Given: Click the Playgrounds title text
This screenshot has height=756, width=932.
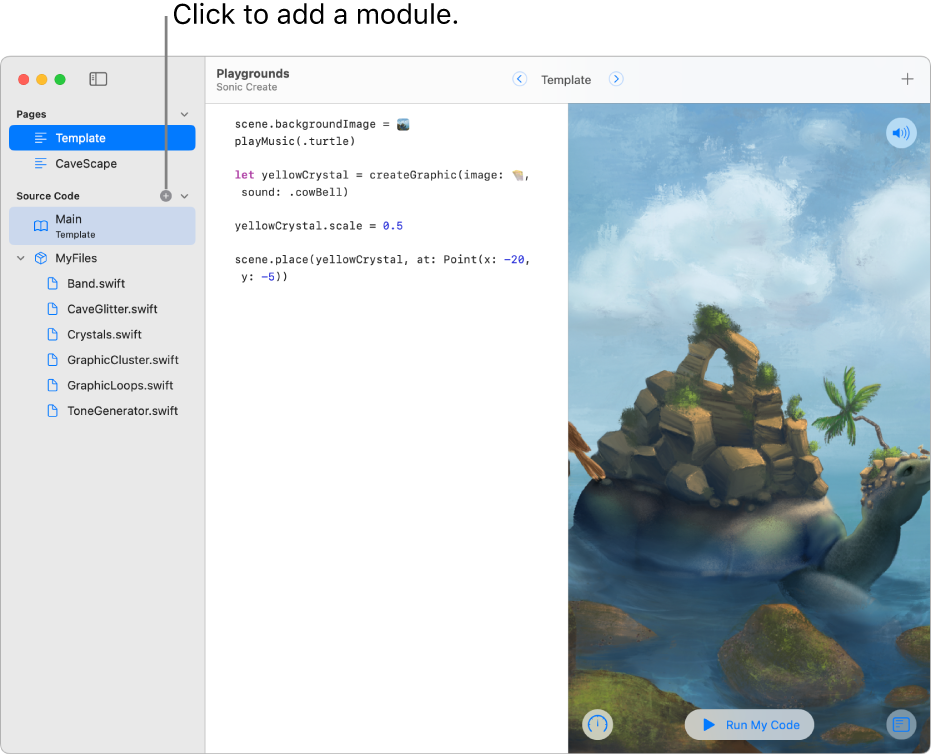Looking at the screenshot, I should (x=253, y=74).
